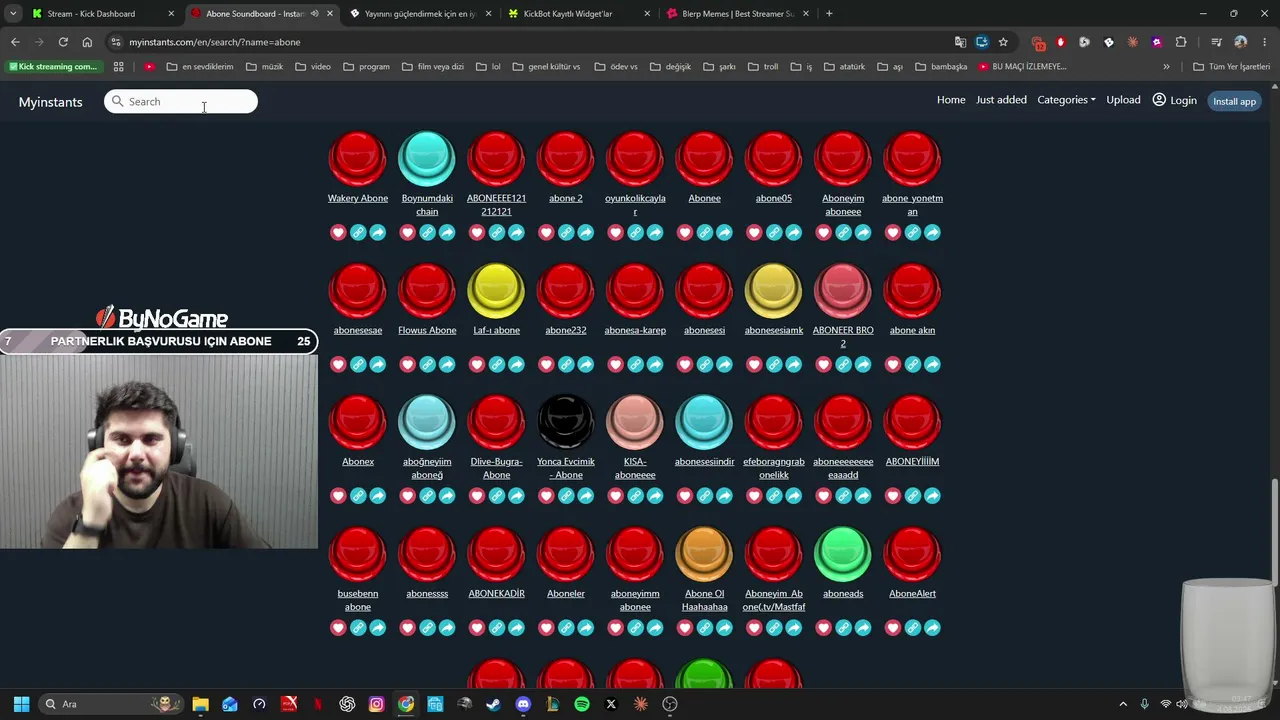Favorite the KISA-aboneeee sound
This screenshot has height=720, width=1280.
pos(615,496)
